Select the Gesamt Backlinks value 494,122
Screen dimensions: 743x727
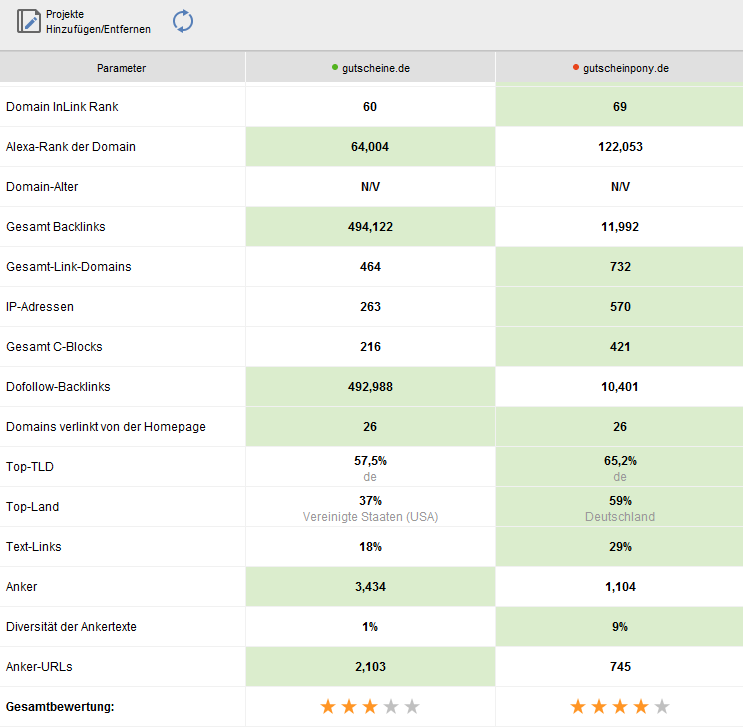(370, 227)
